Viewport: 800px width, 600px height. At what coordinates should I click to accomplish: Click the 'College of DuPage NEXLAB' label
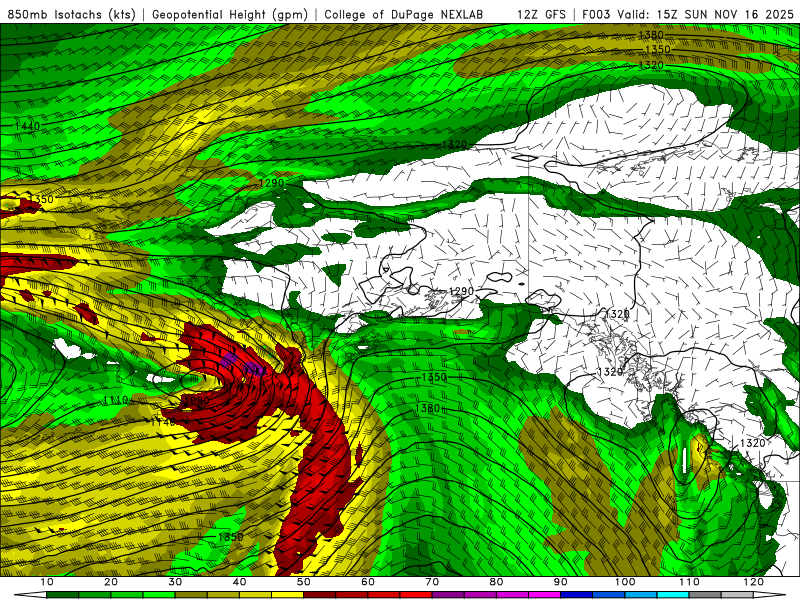(x=404, y=15)
